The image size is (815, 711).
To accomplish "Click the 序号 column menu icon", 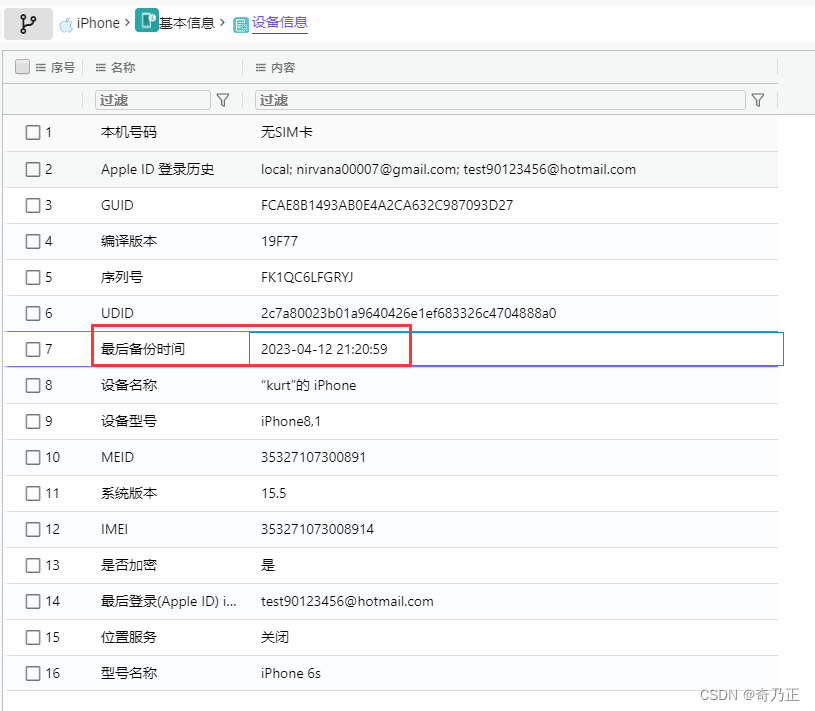I will click(41, 68).
